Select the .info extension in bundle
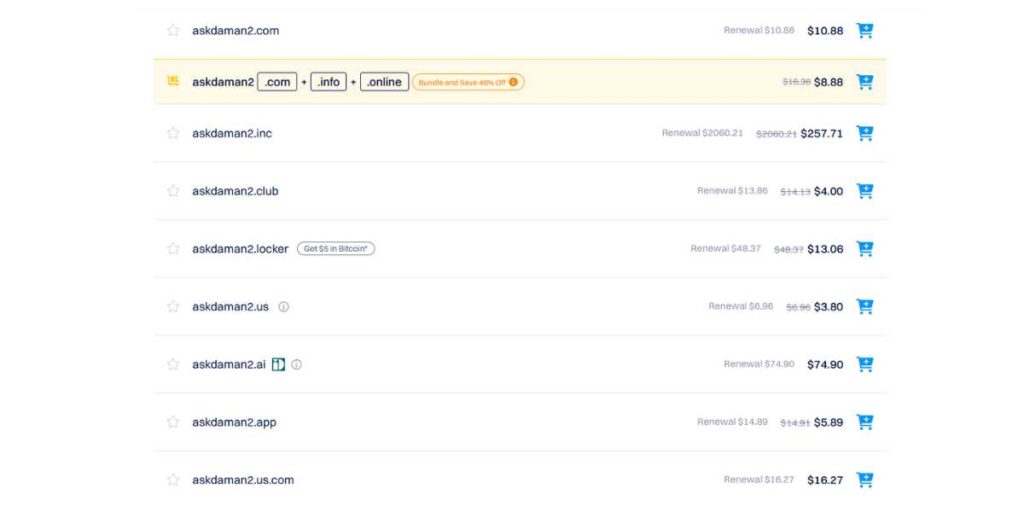This screenshot has width=1024, height=512. pos(328,82)
